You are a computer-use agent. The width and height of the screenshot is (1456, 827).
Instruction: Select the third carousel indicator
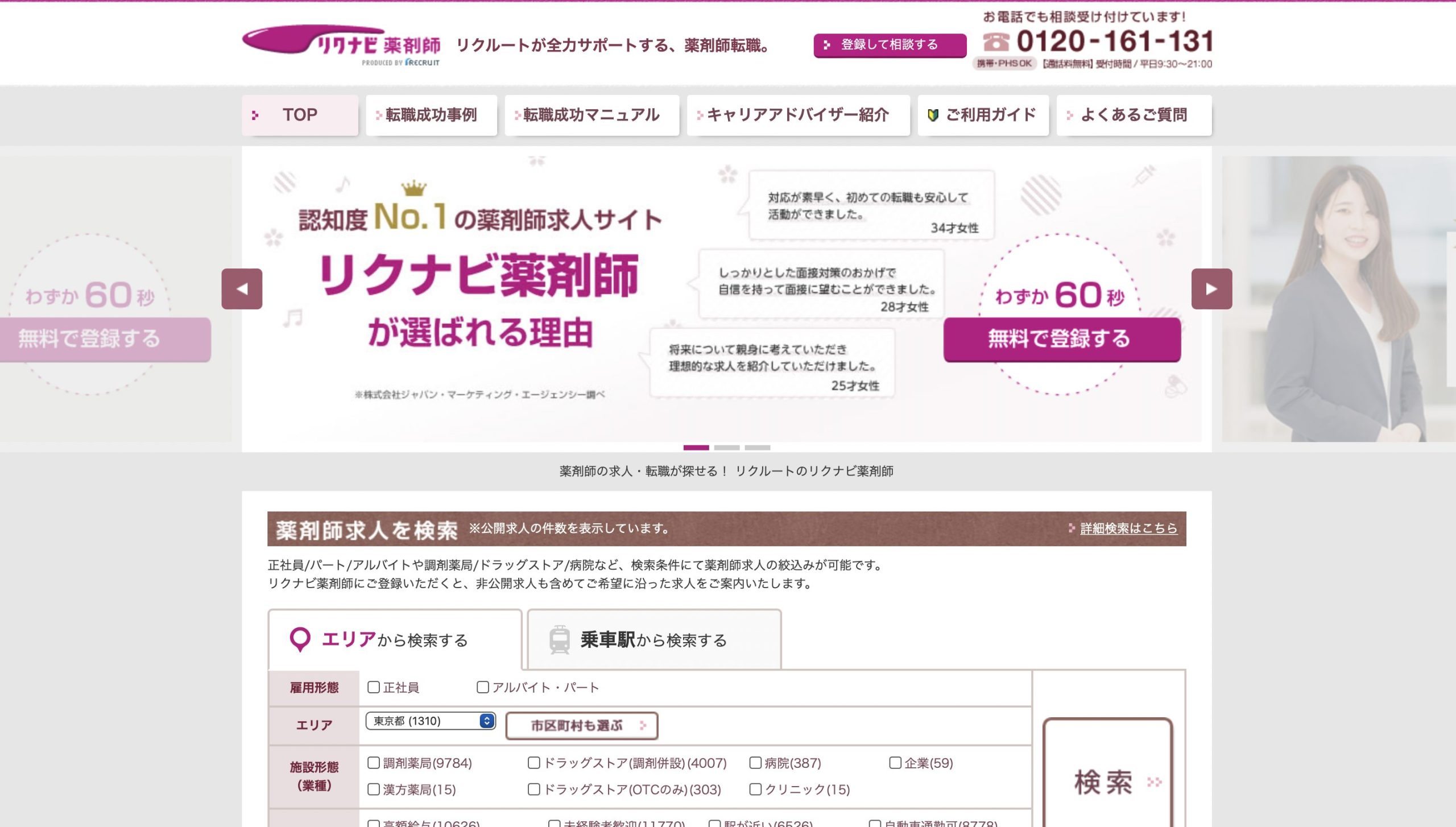coord(758,448)
